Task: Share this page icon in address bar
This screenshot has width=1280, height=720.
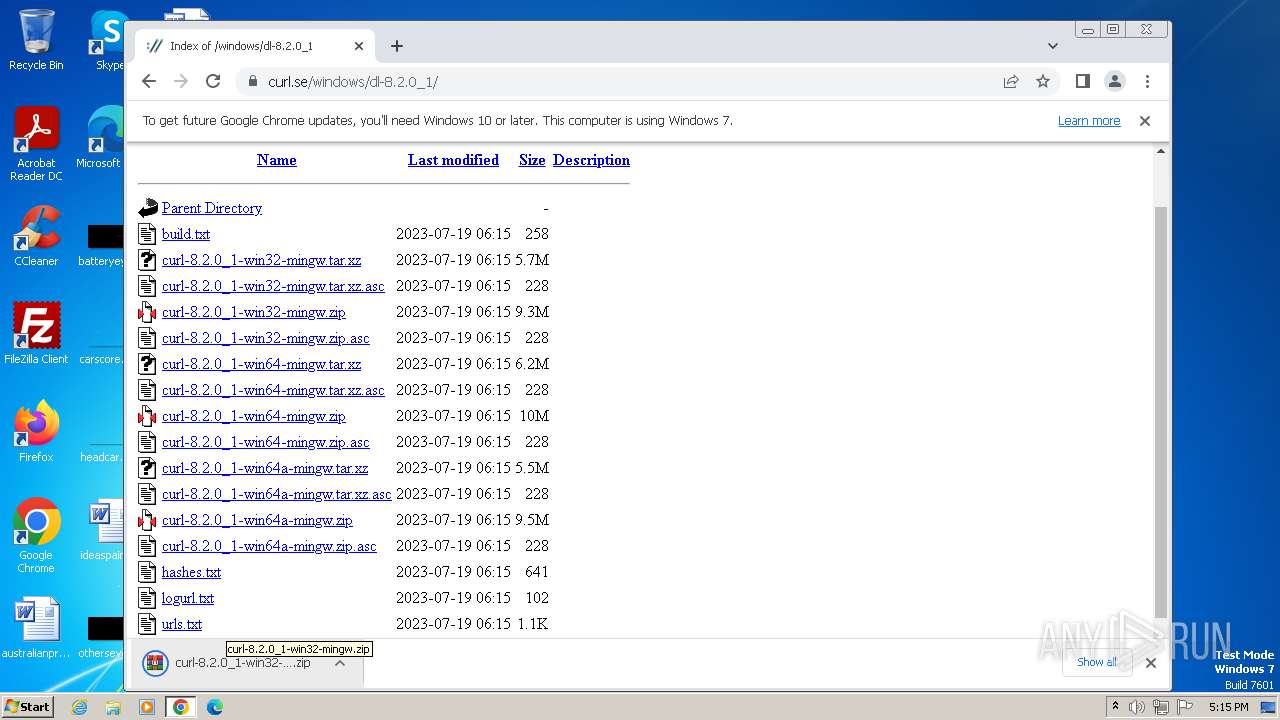Action: tap(1011, 81)
